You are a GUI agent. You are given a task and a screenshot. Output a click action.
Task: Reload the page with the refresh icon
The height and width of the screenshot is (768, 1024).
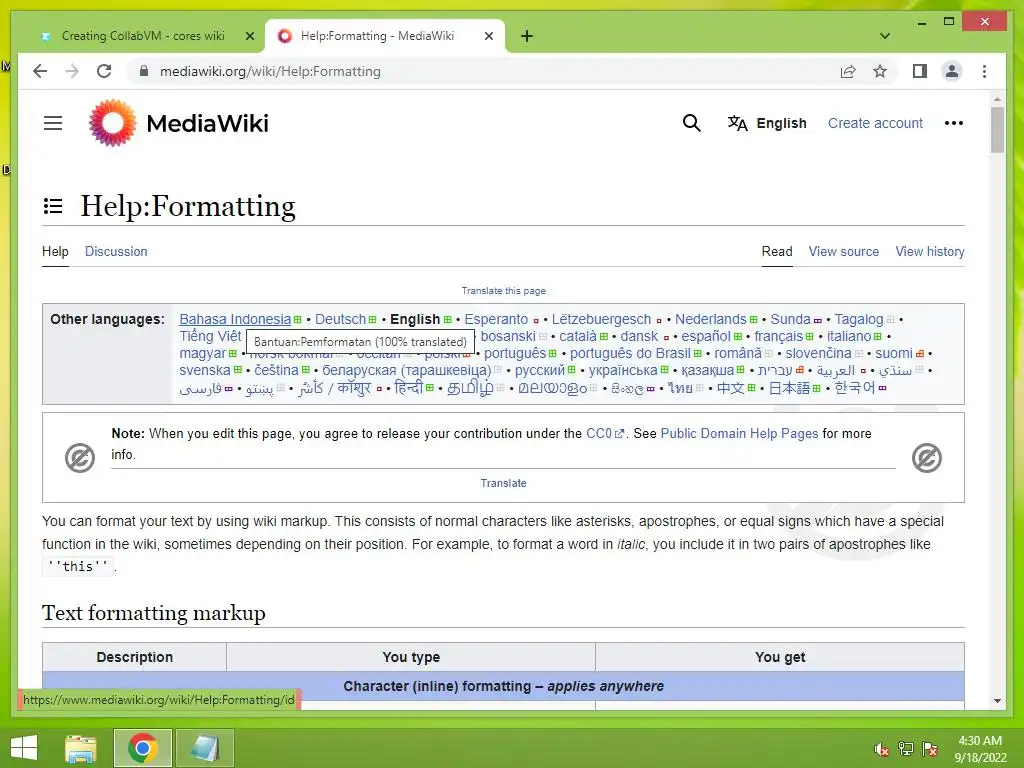[x=104, y=71]
